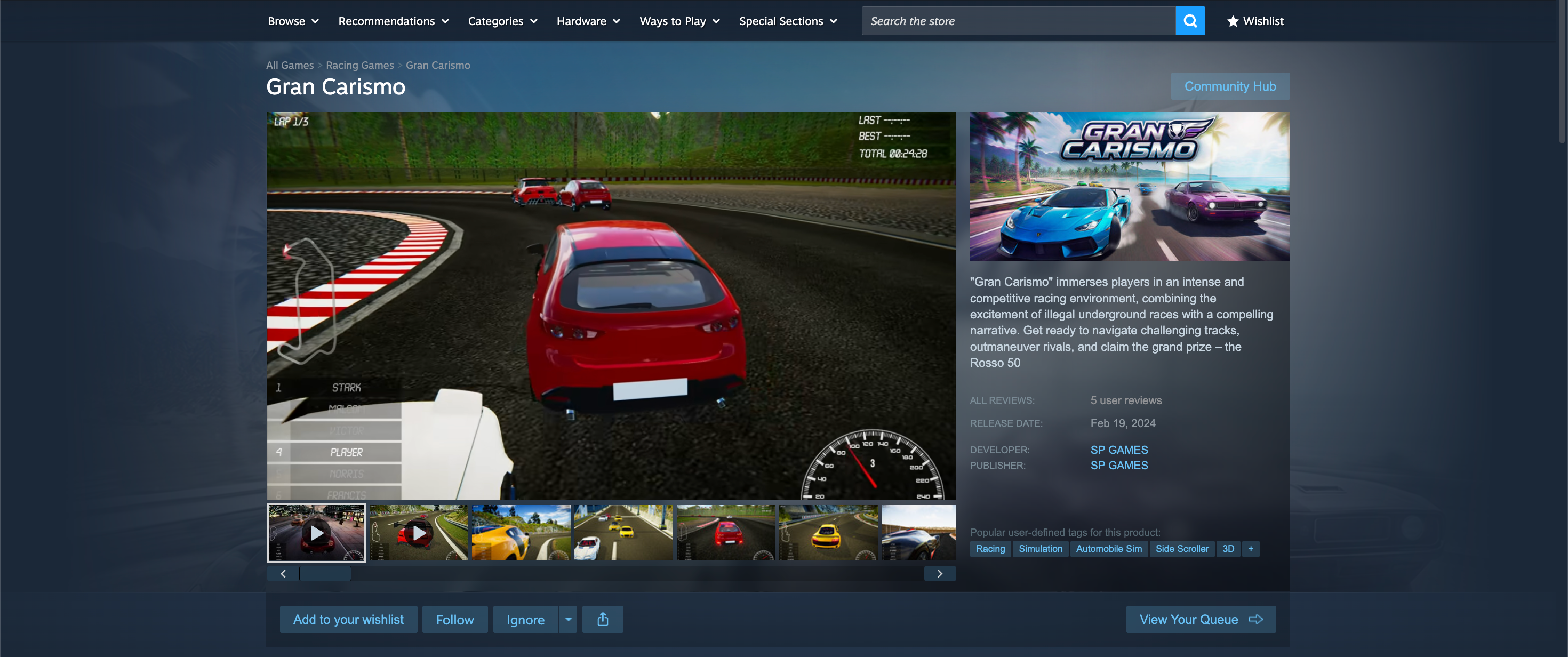The width and height of the screenshot is (1568, 657).
Task: Click the right arrow to see more screenshots
Action: 939,573
